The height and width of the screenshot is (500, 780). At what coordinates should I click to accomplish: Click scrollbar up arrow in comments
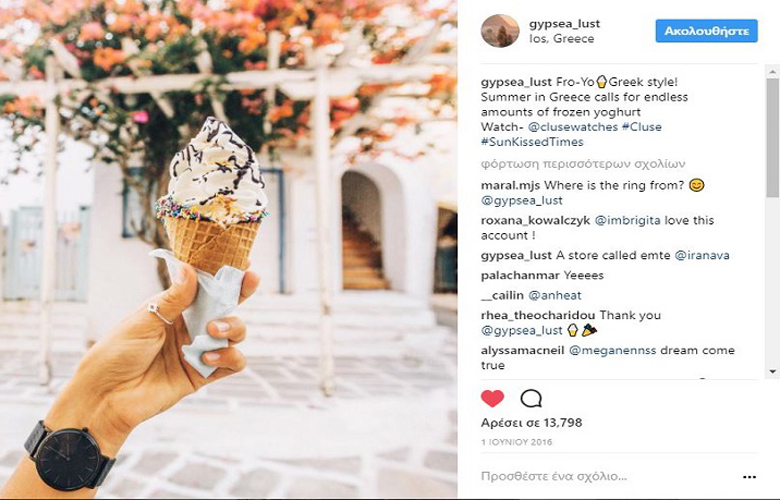coord(773,72)
